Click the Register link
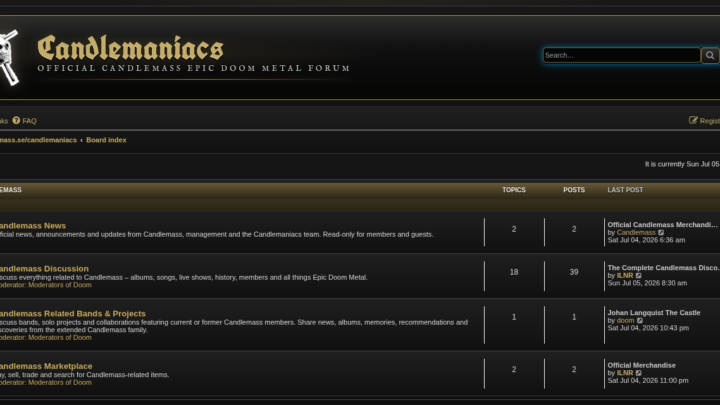The width and height of the screenshot is (720, 405). 709,121
